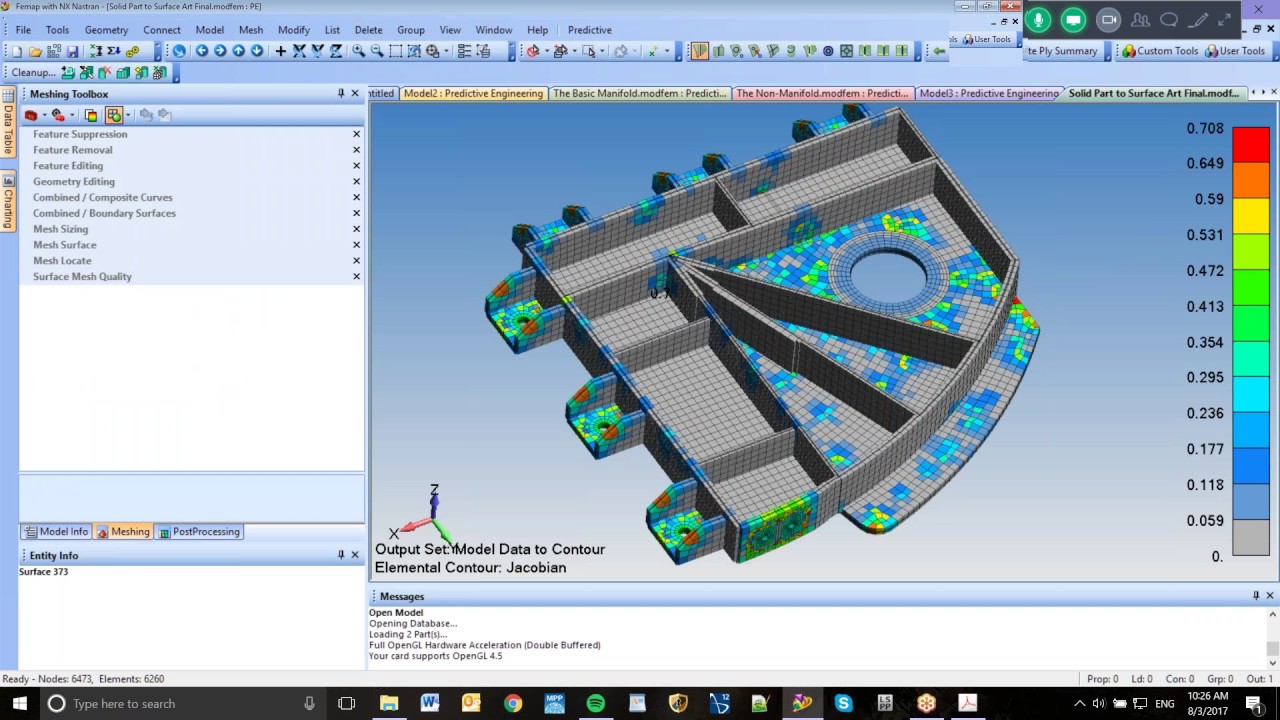The height and width of the screenshot is (720, 1280).
Task: Toggle Mesh Locate tool off with its X
Action: point(356,261)
